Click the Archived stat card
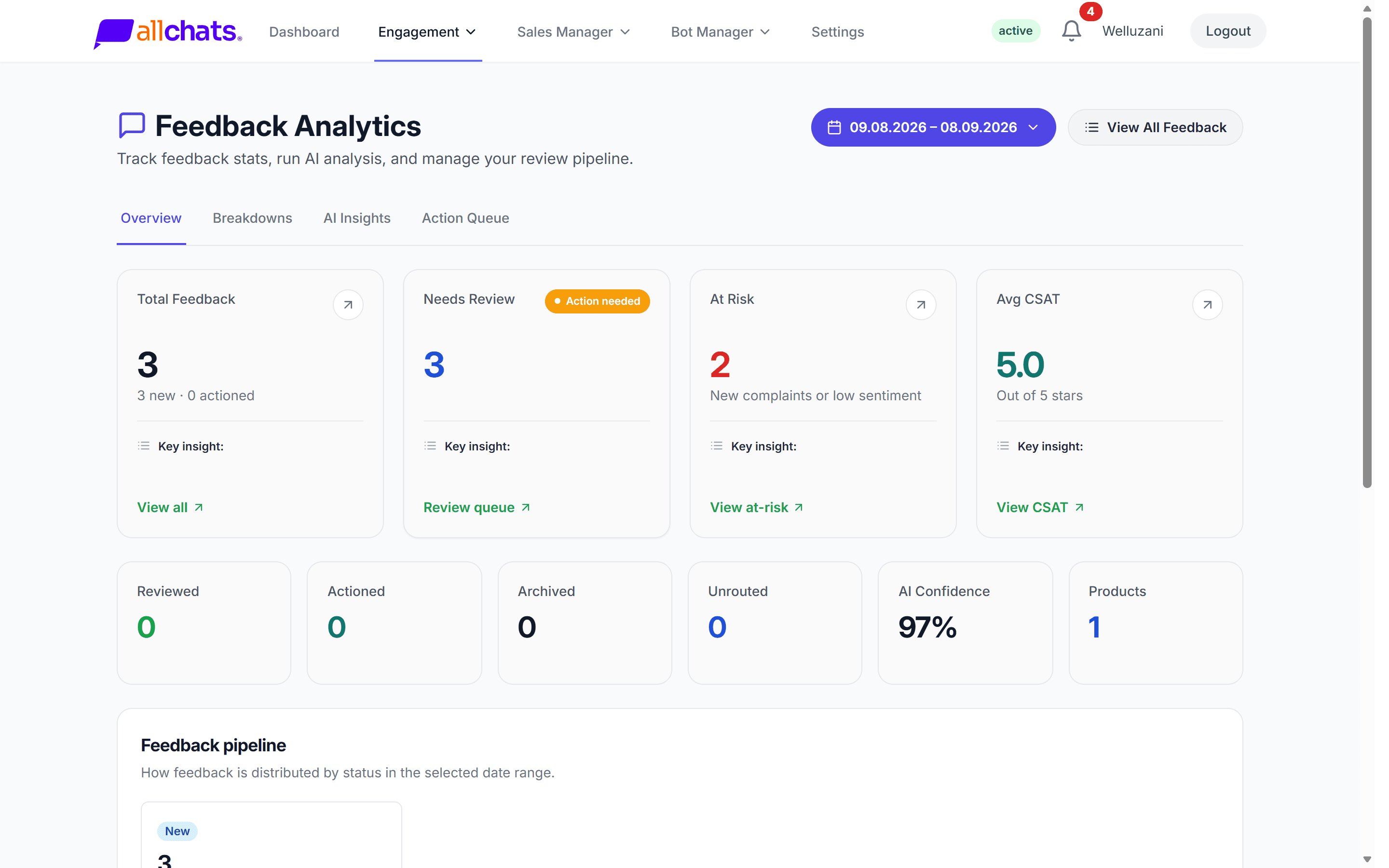1389x868 pixels. (x=585, y=623)
